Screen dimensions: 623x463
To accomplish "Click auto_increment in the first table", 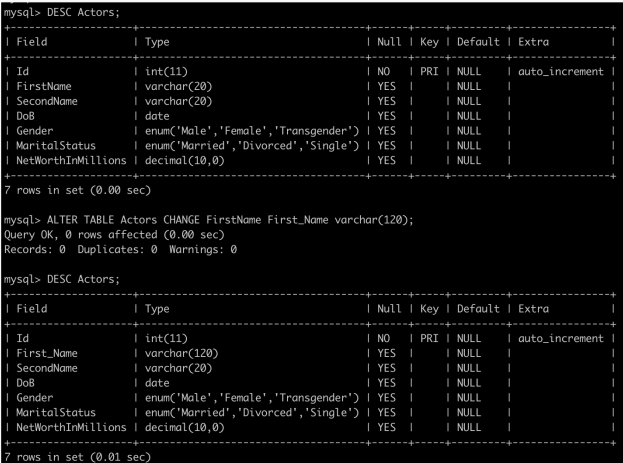I will click(561, 72).
